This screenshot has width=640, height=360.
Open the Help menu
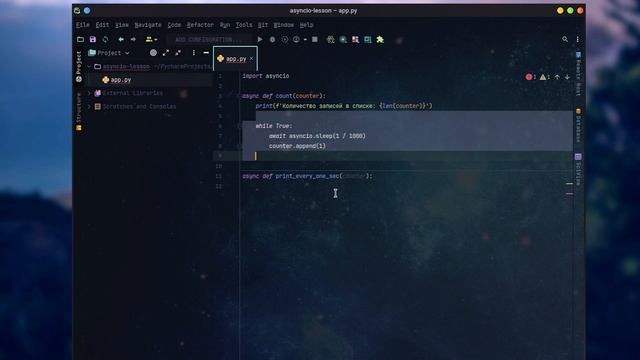click(307, 25)
